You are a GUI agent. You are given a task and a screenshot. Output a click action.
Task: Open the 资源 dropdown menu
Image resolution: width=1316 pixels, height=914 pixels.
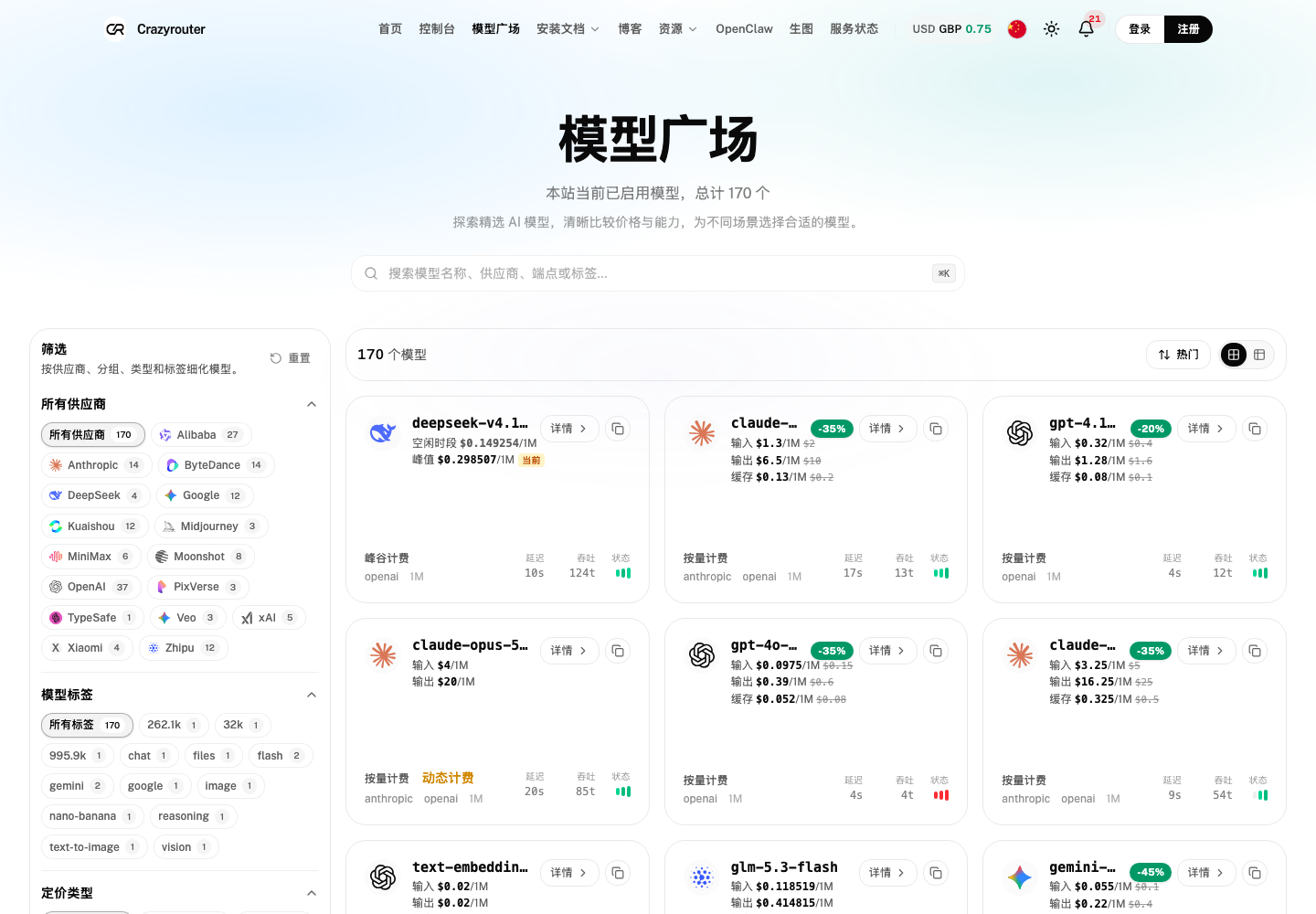678,29
